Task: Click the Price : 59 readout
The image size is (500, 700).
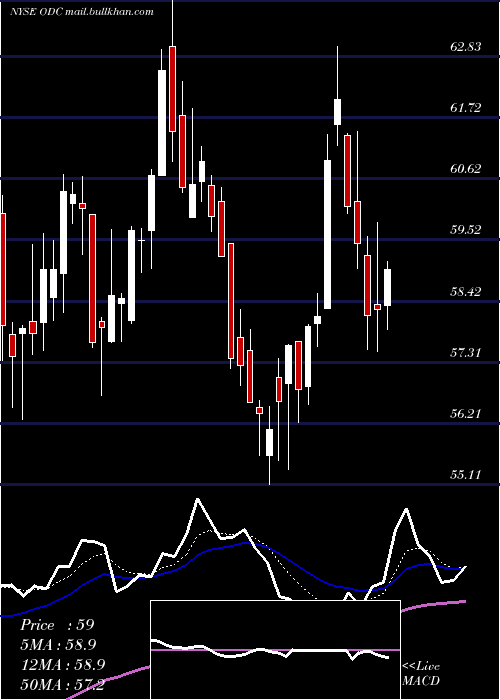Action: [x=57, y=625]
